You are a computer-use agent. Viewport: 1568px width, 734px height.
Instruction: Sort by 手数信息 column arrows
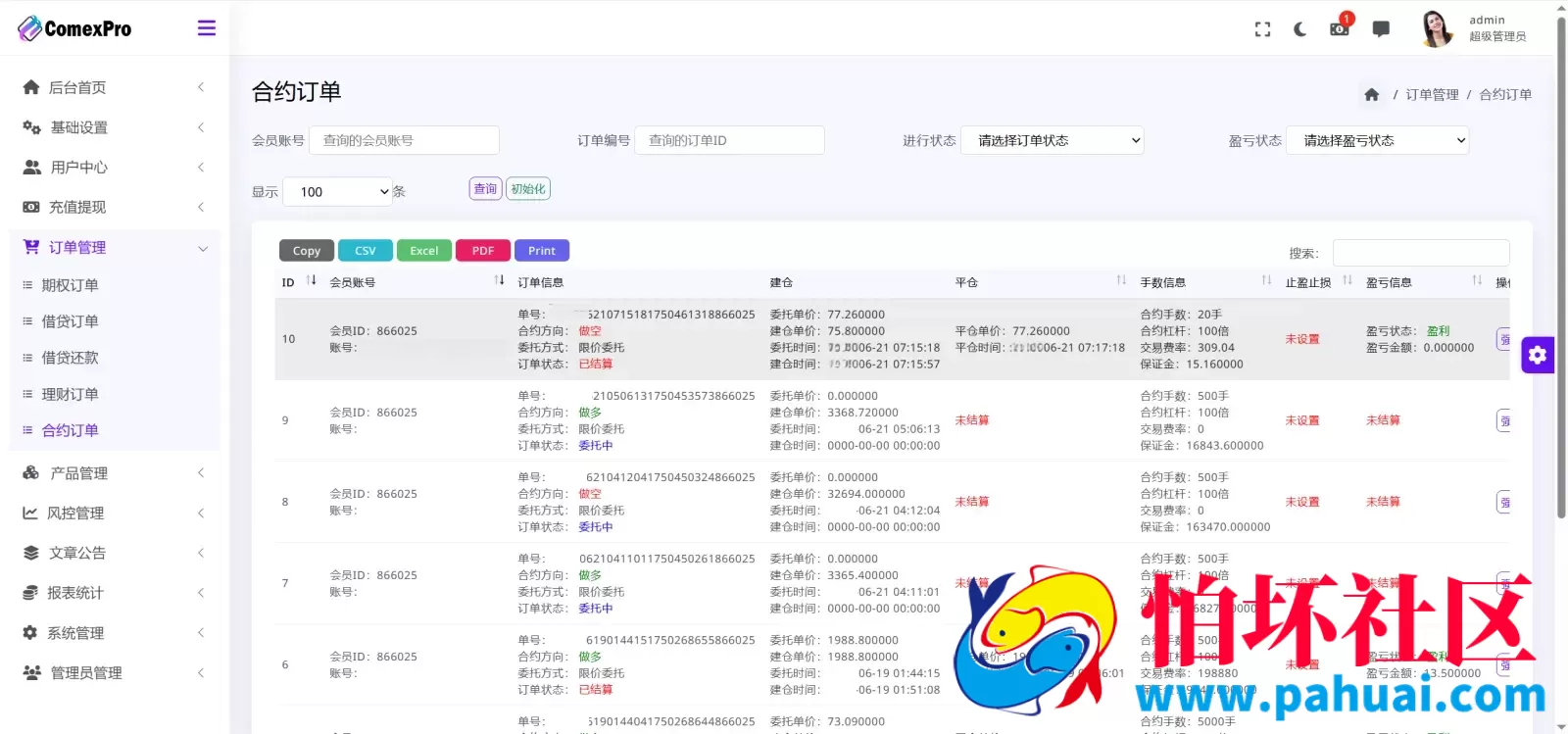tap(1266, 280)
